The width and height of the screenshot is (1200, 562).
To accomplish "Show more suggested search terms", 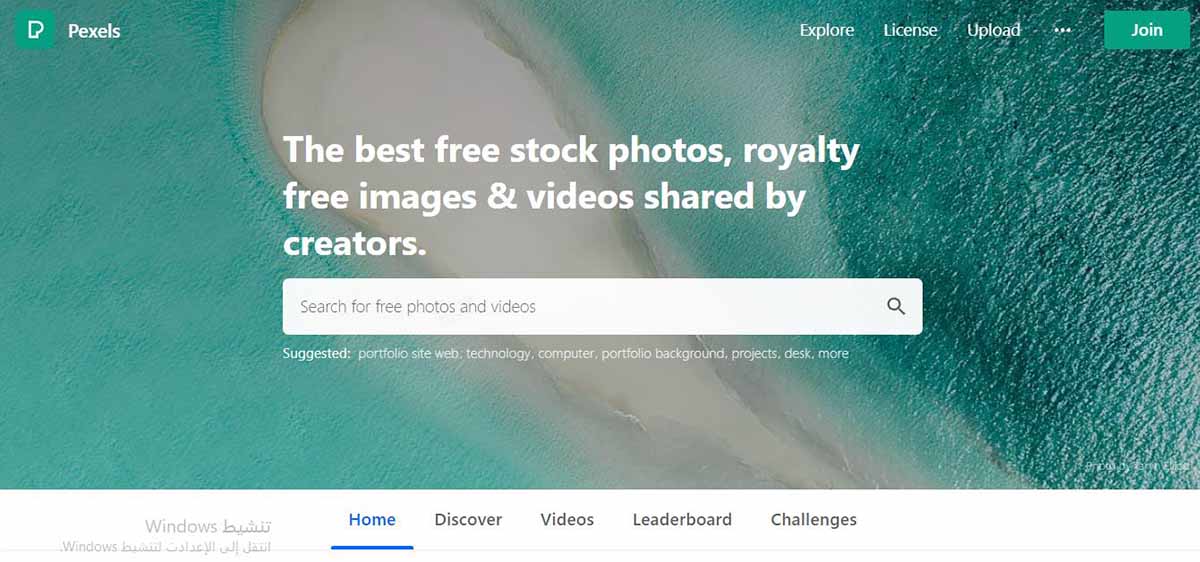I will pos(833,353).
